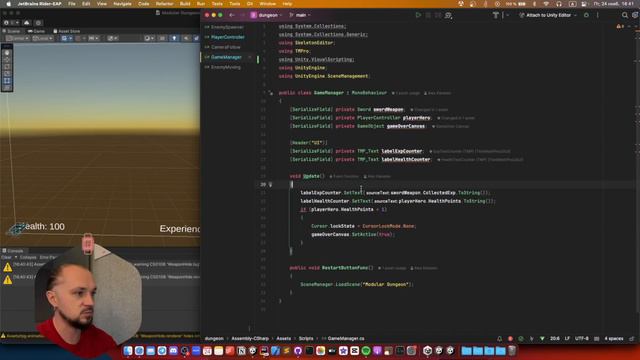Viewport: 640px width, 360px height.
Task: Open the Apple menu
Action: tap(9, 4)
